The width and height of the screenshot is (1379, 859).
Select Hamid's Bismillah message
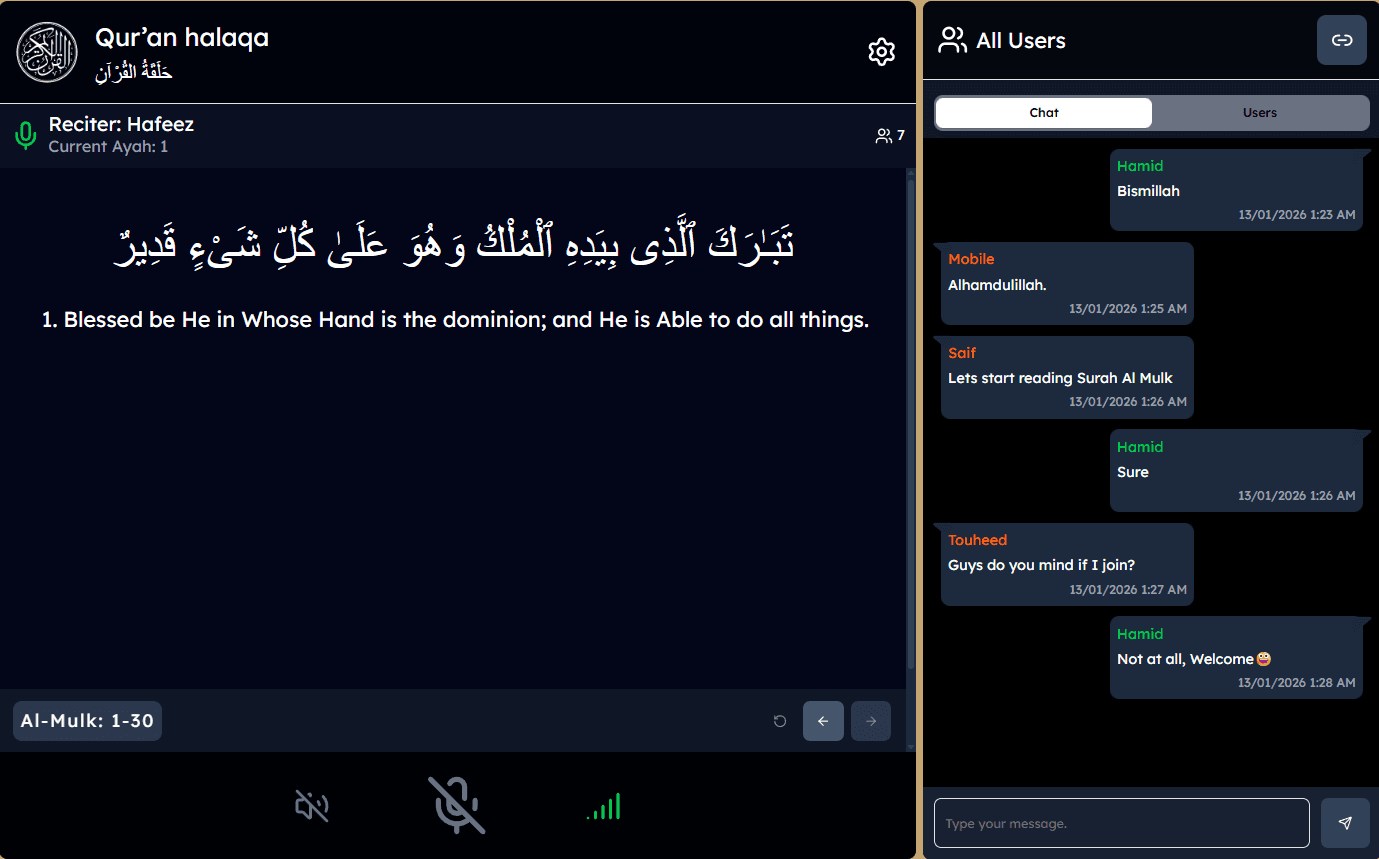coord(1236,190)
